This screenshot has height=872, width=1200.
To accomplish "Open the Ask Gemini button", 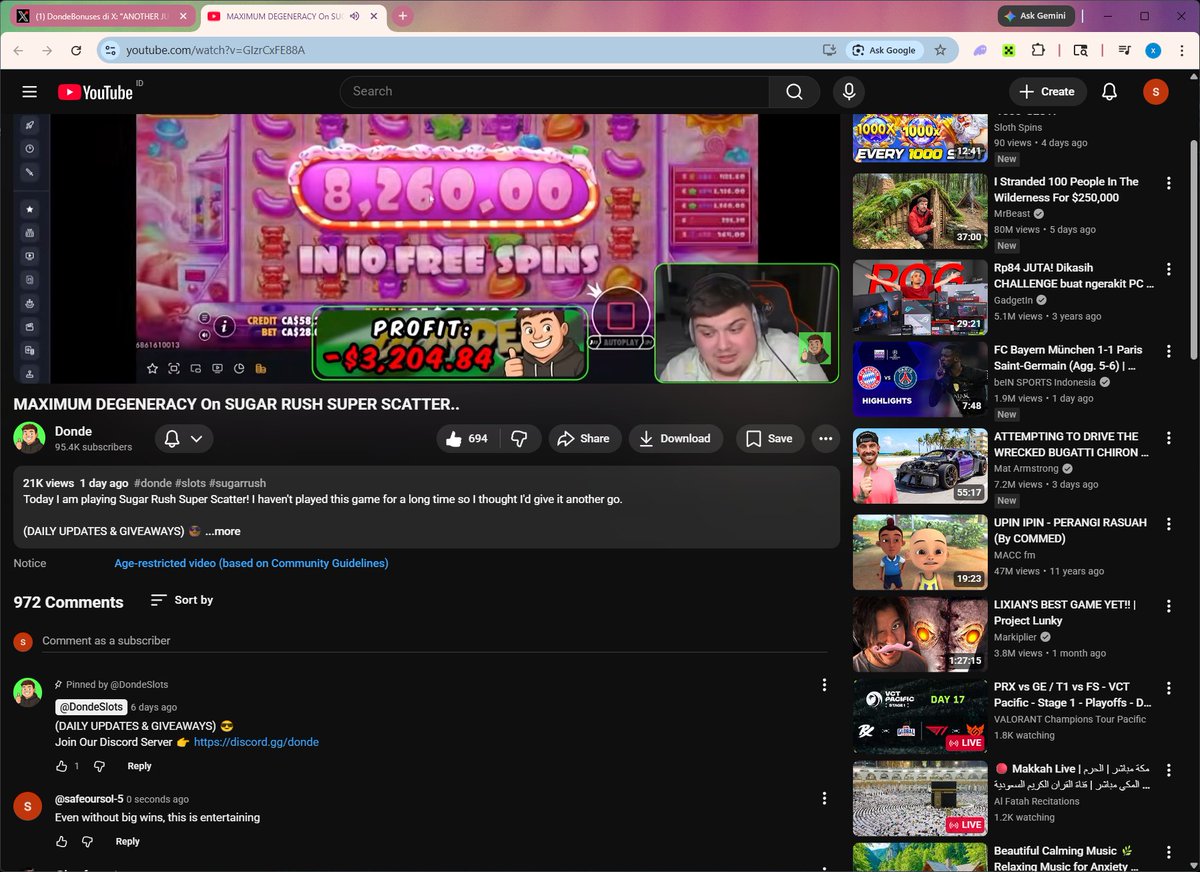I will click(x=1036, y=16).
